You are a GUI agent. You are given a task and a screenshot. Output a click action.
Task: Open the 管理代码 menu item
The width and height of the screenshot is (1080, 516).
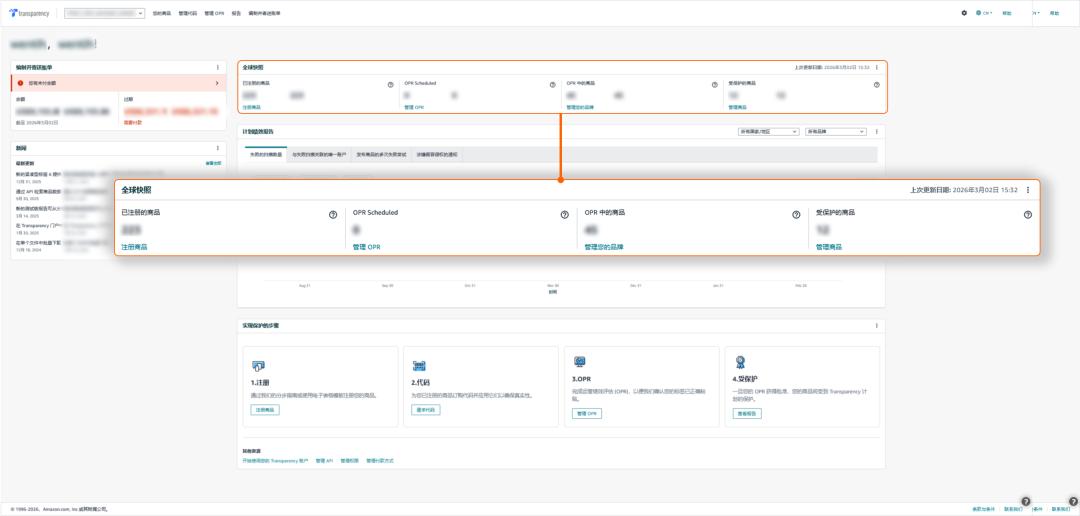click(x=188, y=13)
